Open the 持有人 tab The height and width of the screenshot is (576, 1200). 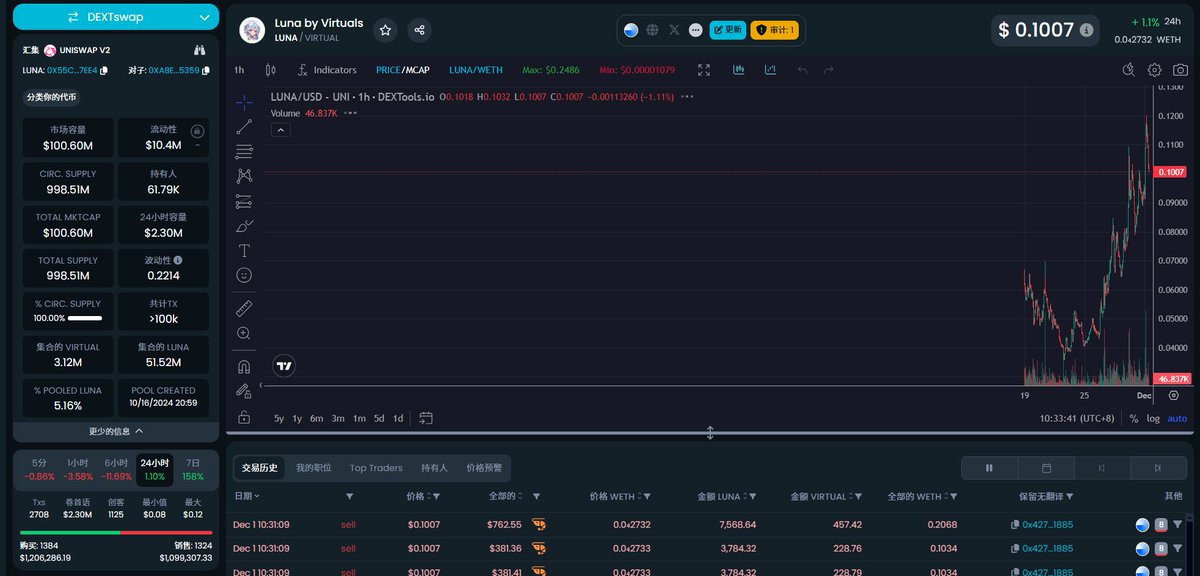434,467
